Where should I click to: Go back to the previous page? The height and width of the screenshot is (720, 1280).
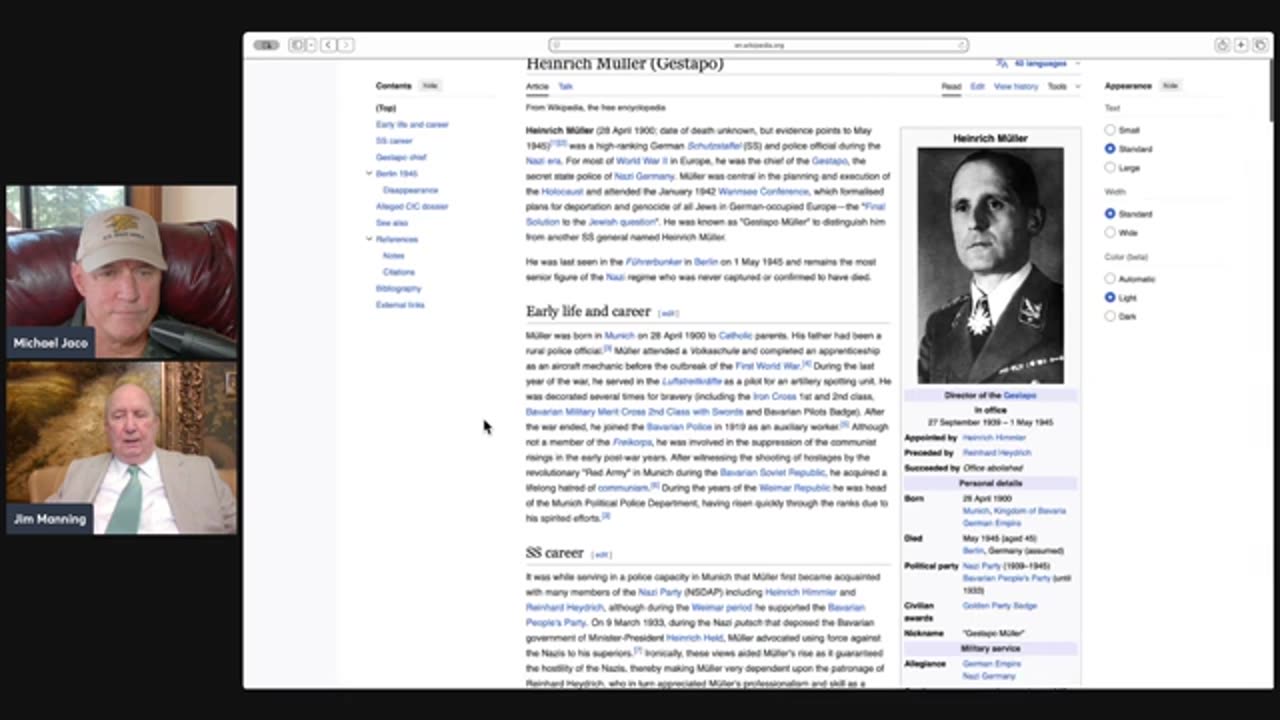click(x=328, y=45)
